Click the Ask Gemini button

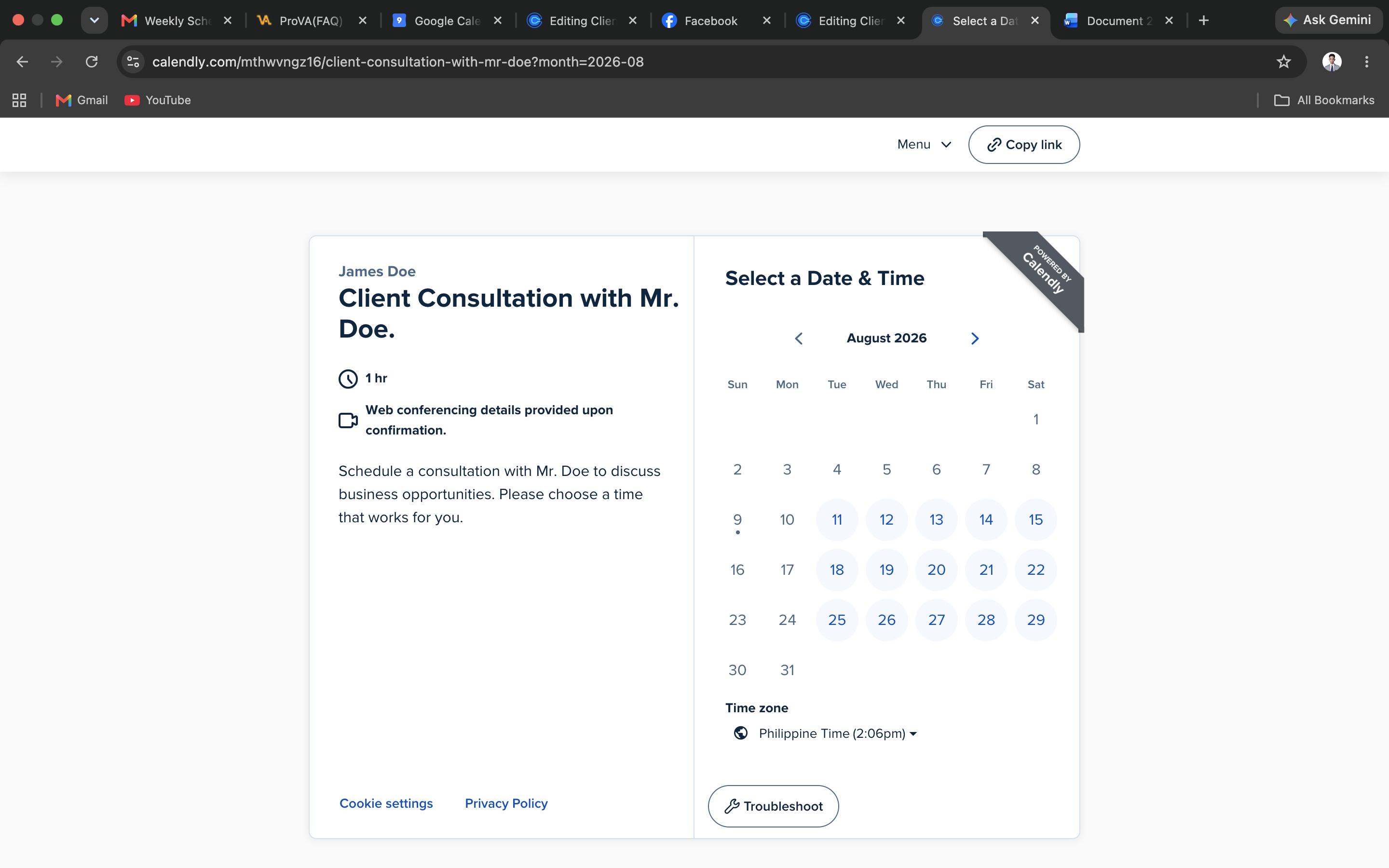tap(1328, 20)
